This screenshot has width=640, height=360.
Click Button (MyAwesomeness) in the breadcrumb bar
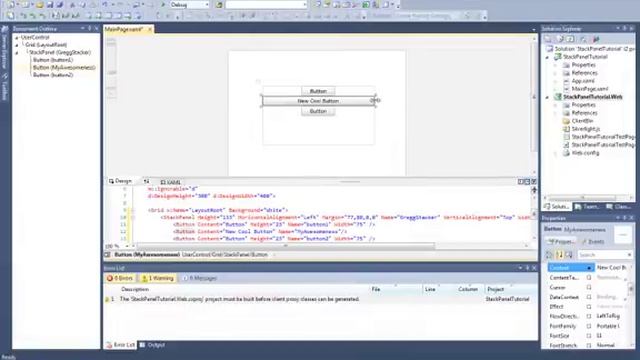pyautogui.click(x=147, y=255)
